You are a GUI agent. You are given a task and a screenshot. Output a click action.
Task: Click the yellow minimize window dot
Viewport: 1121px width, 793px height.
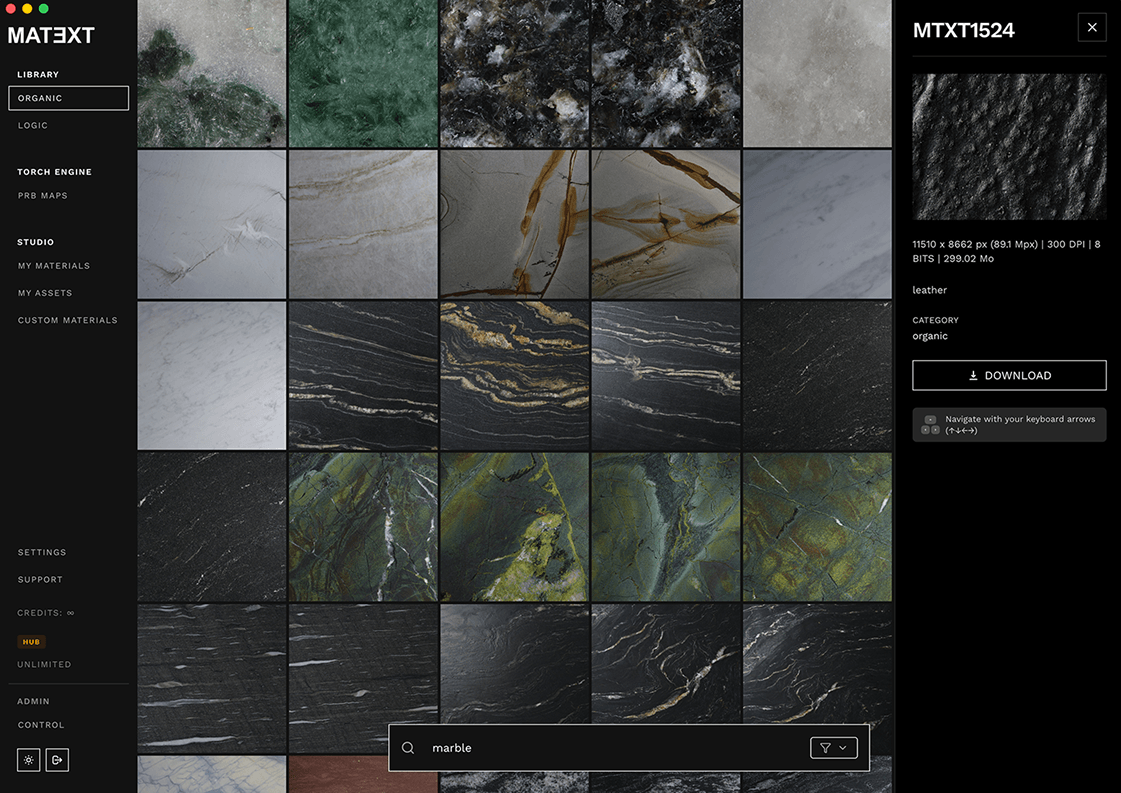pos(27,9)
